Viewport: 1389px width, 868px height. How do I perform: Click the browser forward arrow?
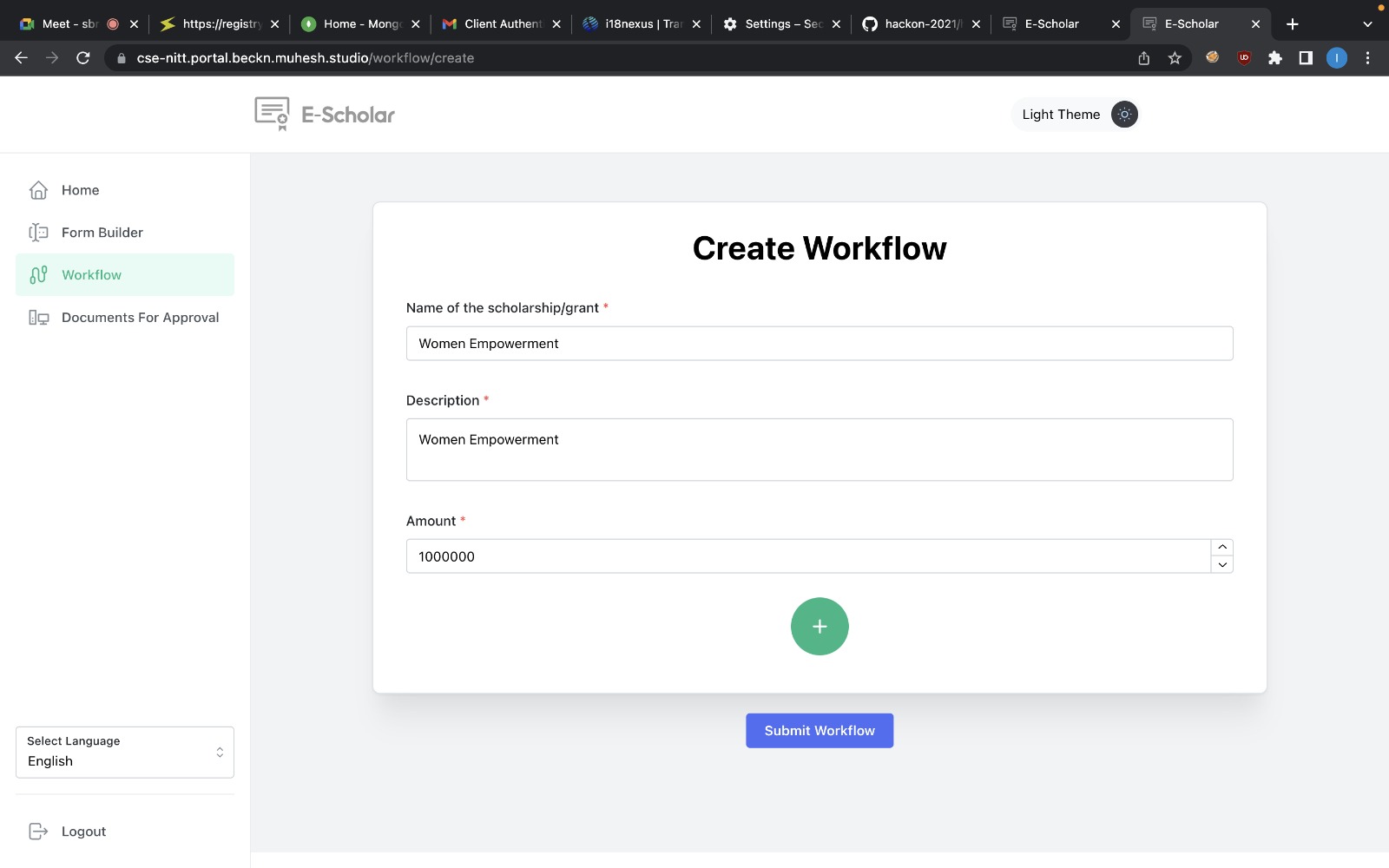click(x=52, y=58)
